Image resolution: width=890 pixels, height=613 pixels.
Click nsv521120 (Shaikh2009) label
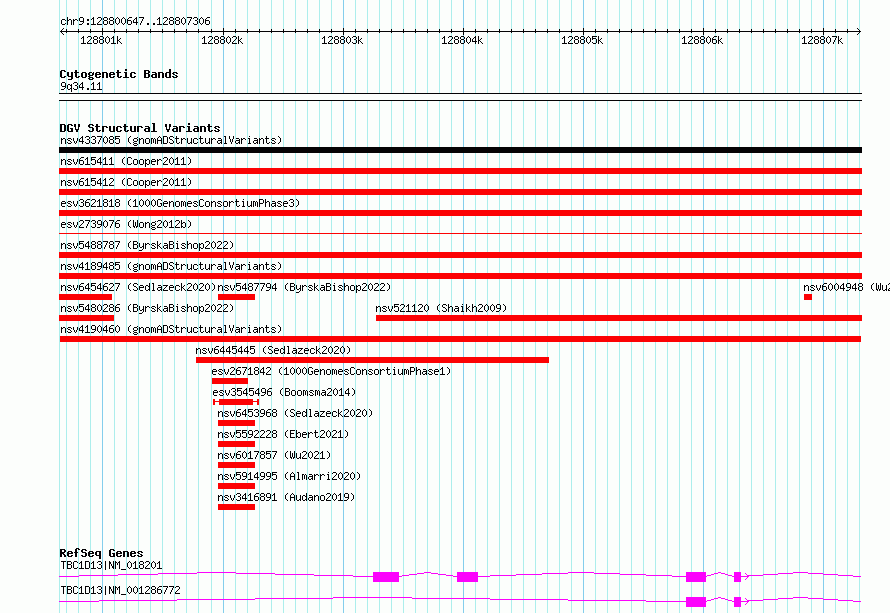point(441,308)
